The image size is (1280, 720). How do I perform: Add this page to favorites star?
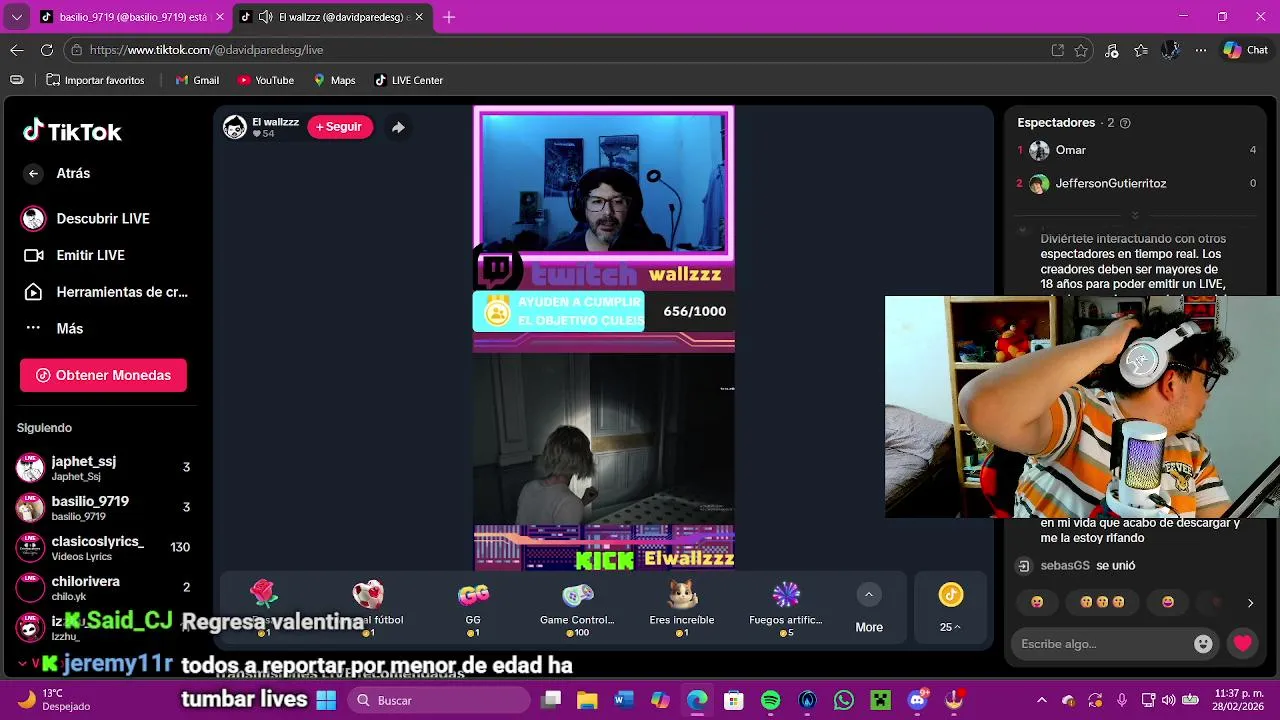click(x=1081, y=50)
